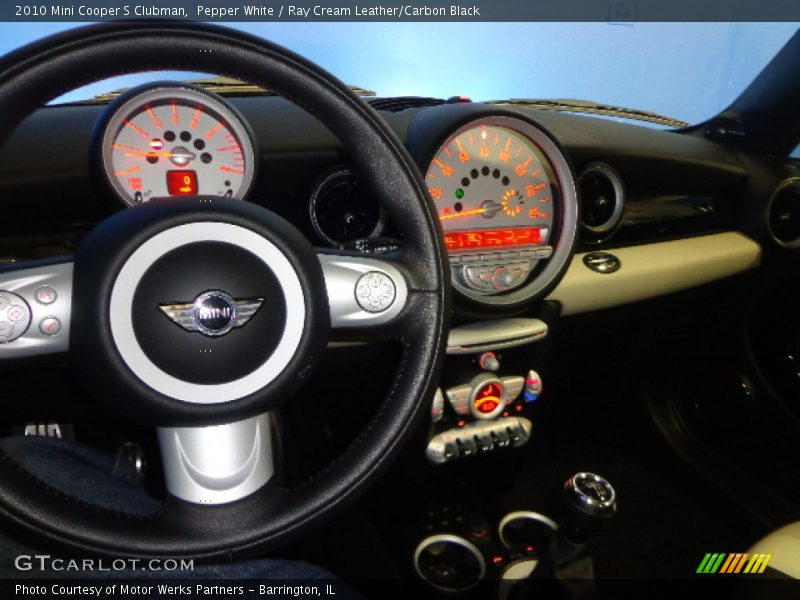Click the caption "2010 Mini Cooper S Clubman"

(101, 11)
